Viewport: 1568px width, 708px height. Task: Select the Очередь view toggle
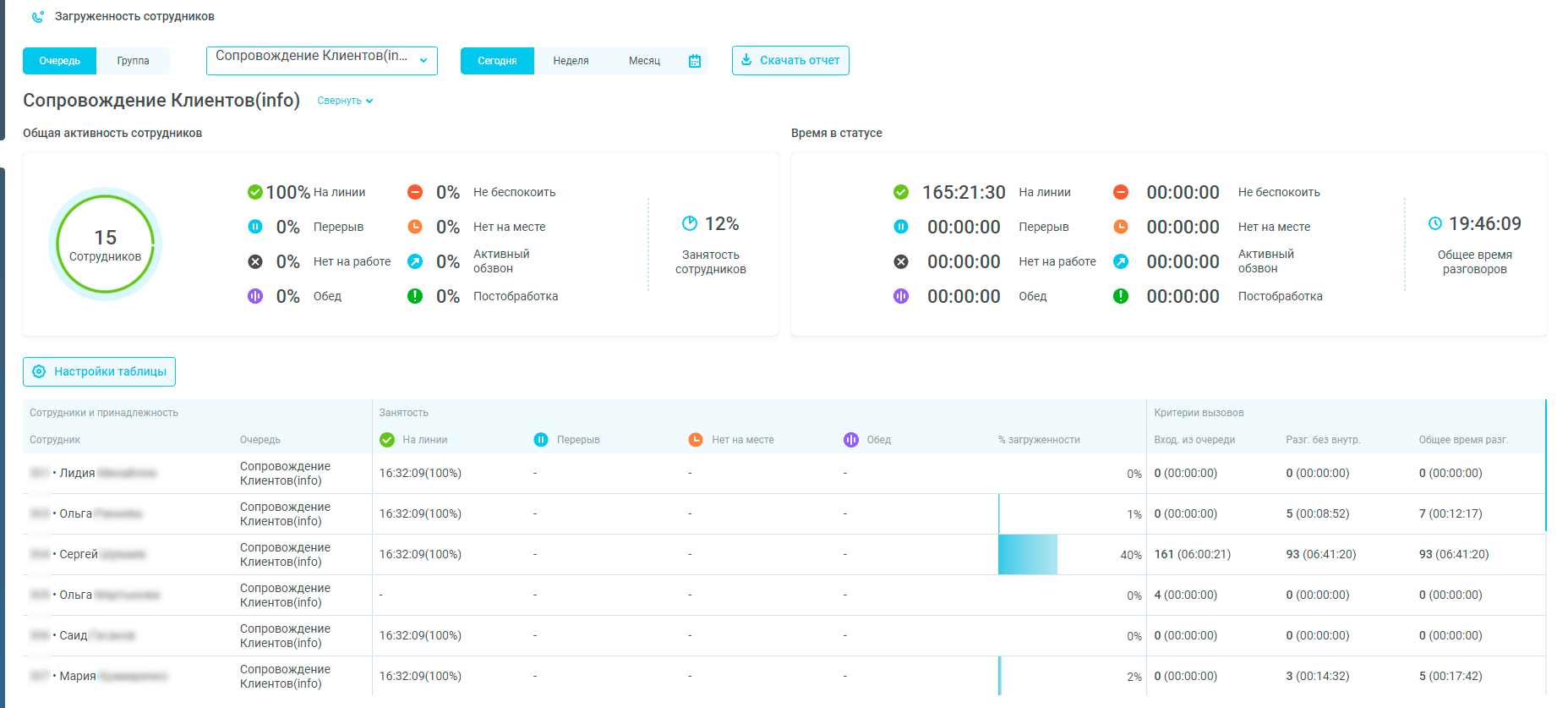point(59,61)
